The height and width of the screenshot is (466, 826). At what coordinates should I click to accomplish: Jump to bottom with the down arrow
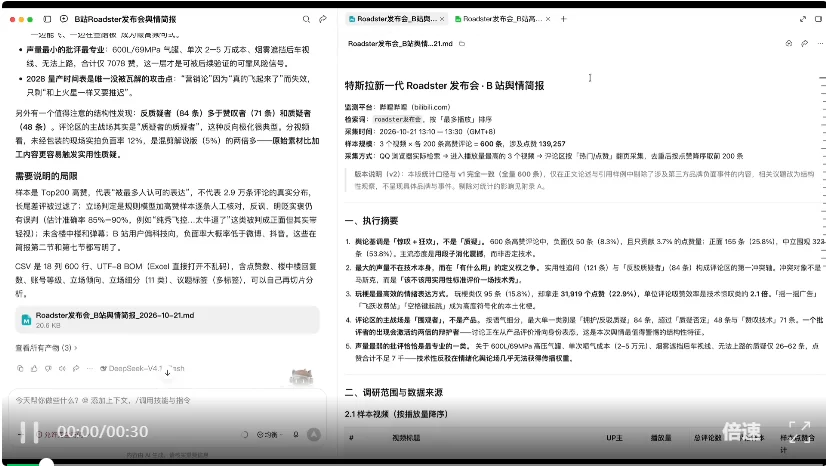[x=167, y=373]
